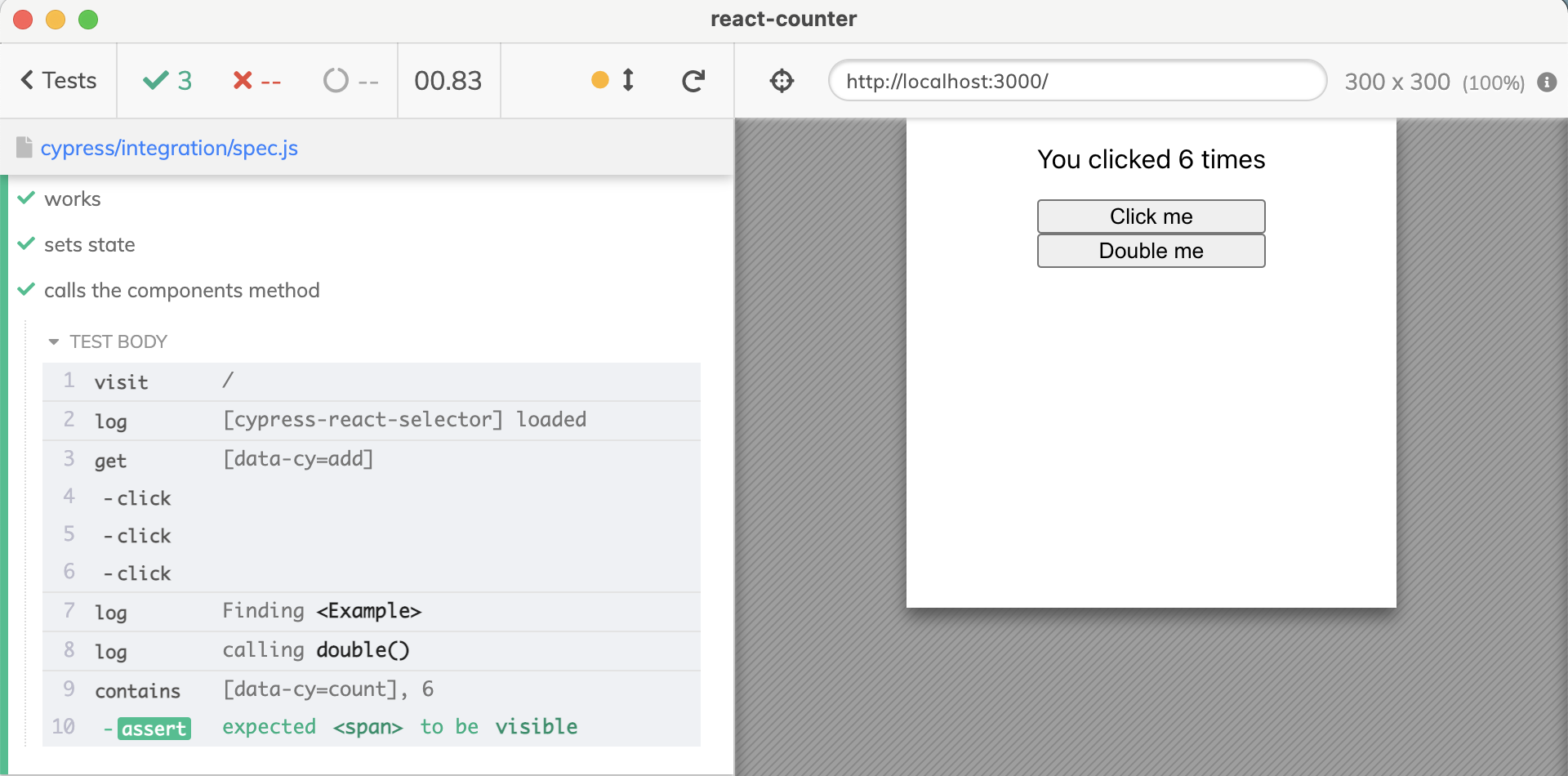The height and width of the screenshot is (776, 1568).
Task: Select the click command on line 5
Action: tap(372, 535)
